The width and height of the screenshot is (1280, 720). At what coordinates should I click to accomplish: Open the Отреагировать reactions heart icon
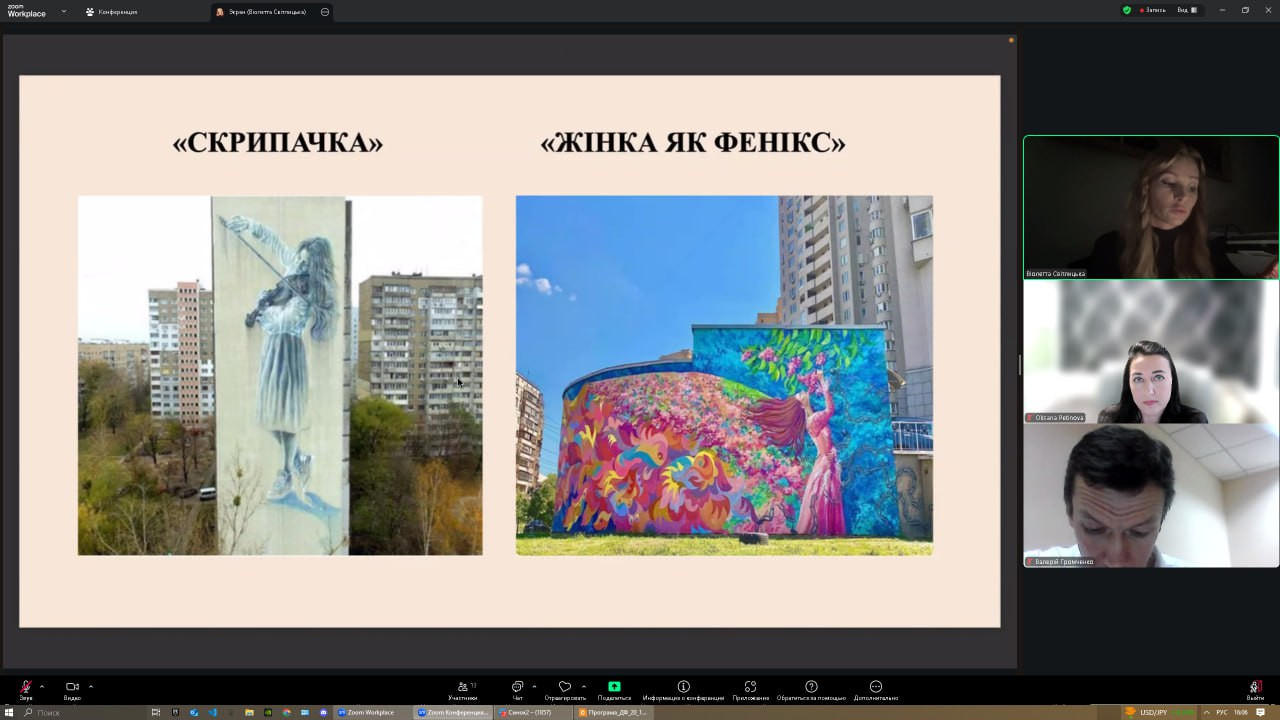point(565,689)
